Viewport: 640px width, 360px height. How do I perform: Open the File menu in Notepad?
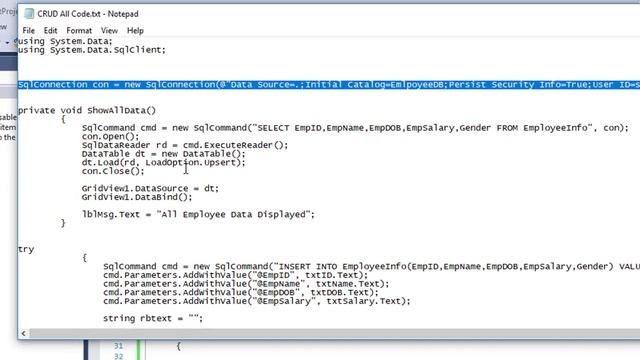(x=29, y=31)
